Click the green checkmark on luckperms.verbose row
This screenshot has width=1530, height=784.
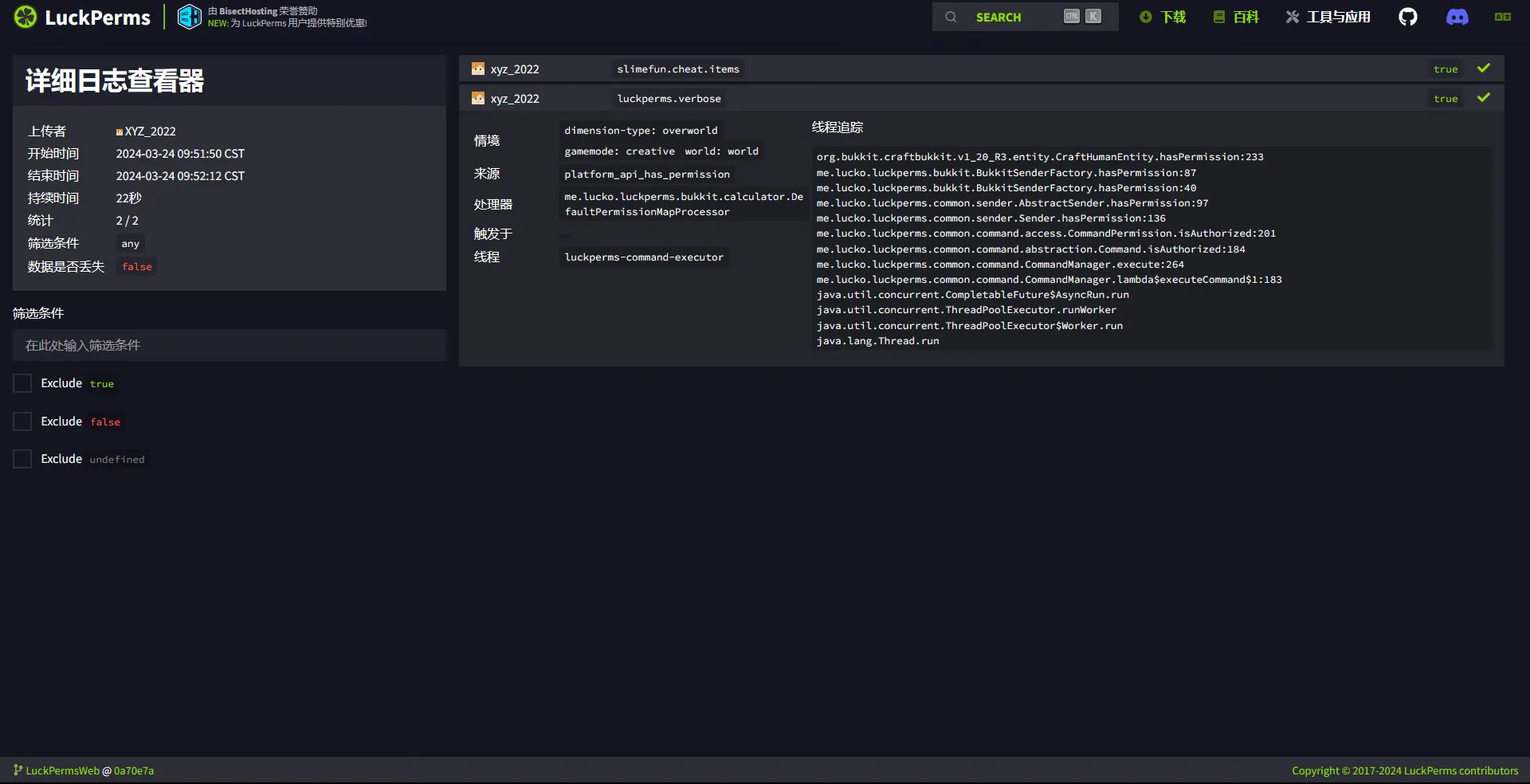[1483, 98]
